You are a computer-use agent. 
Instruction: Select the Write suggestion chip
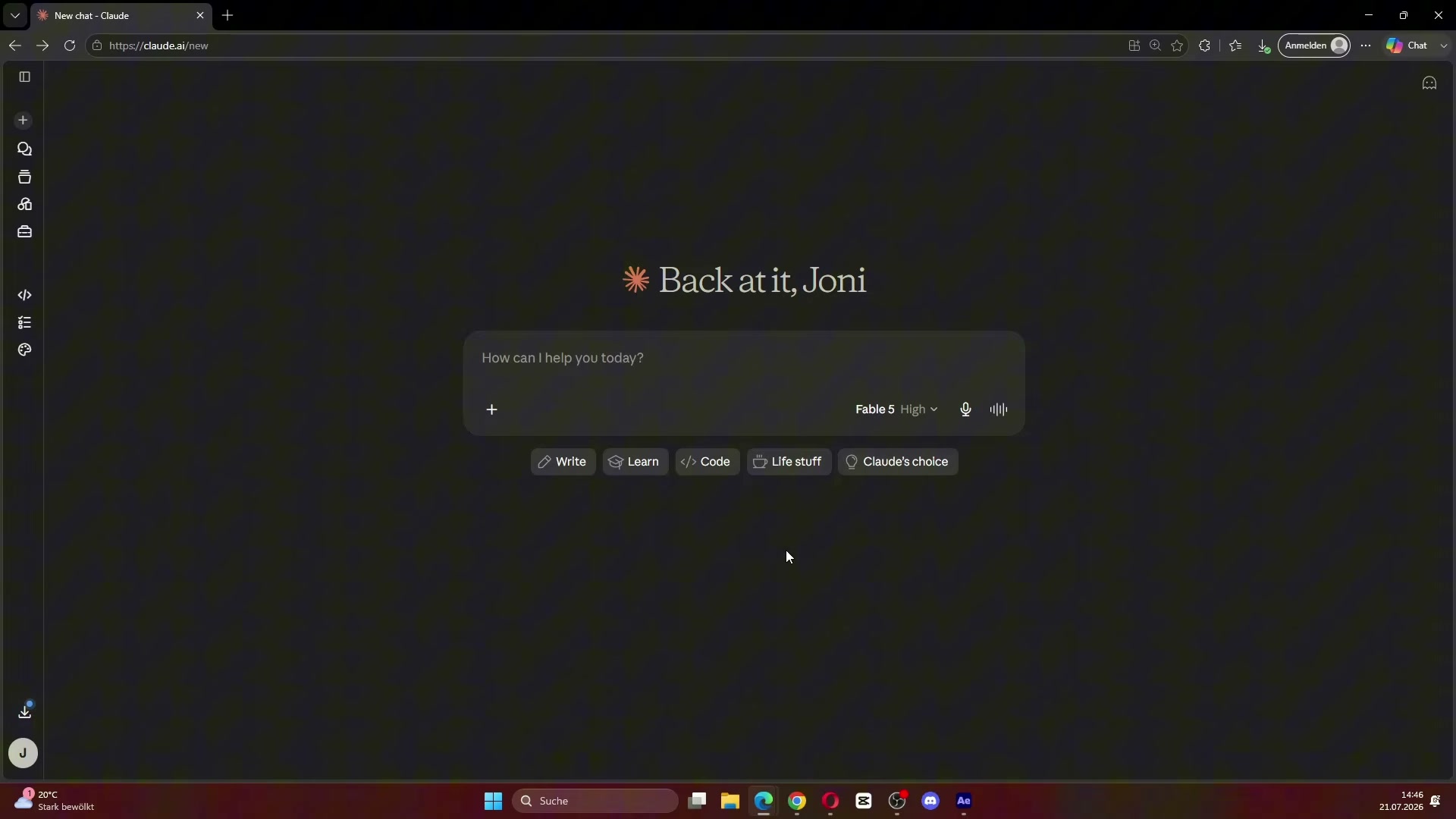[563, 462]
